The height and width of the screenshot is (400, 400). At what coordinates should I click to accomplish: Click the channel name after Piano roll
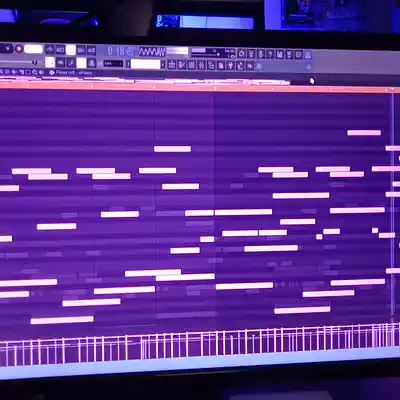(85, 73)
